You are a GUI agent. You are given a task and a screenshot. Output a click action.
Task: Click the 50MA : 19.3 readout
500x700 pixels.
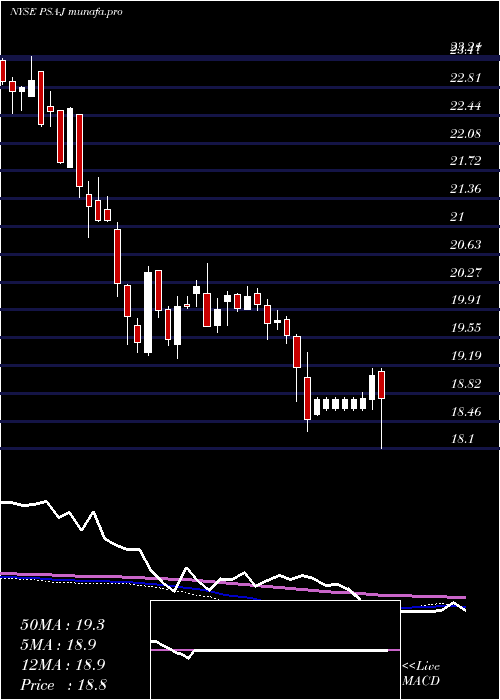click(x=62, y=625)
